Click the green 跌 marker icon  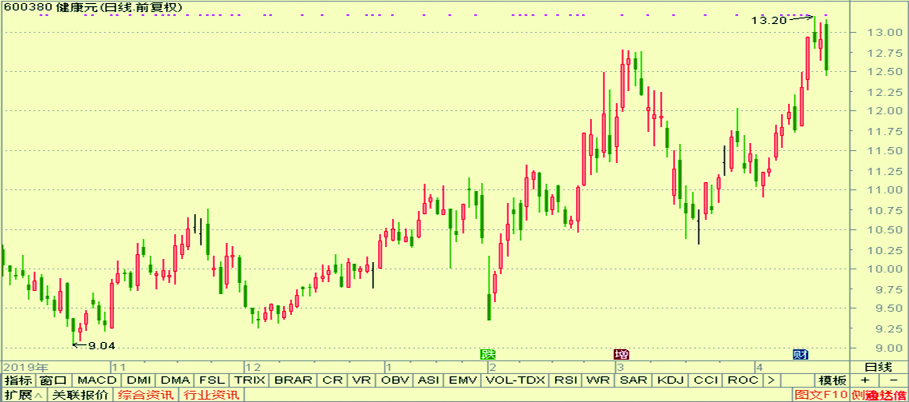(x=488, y=354)
